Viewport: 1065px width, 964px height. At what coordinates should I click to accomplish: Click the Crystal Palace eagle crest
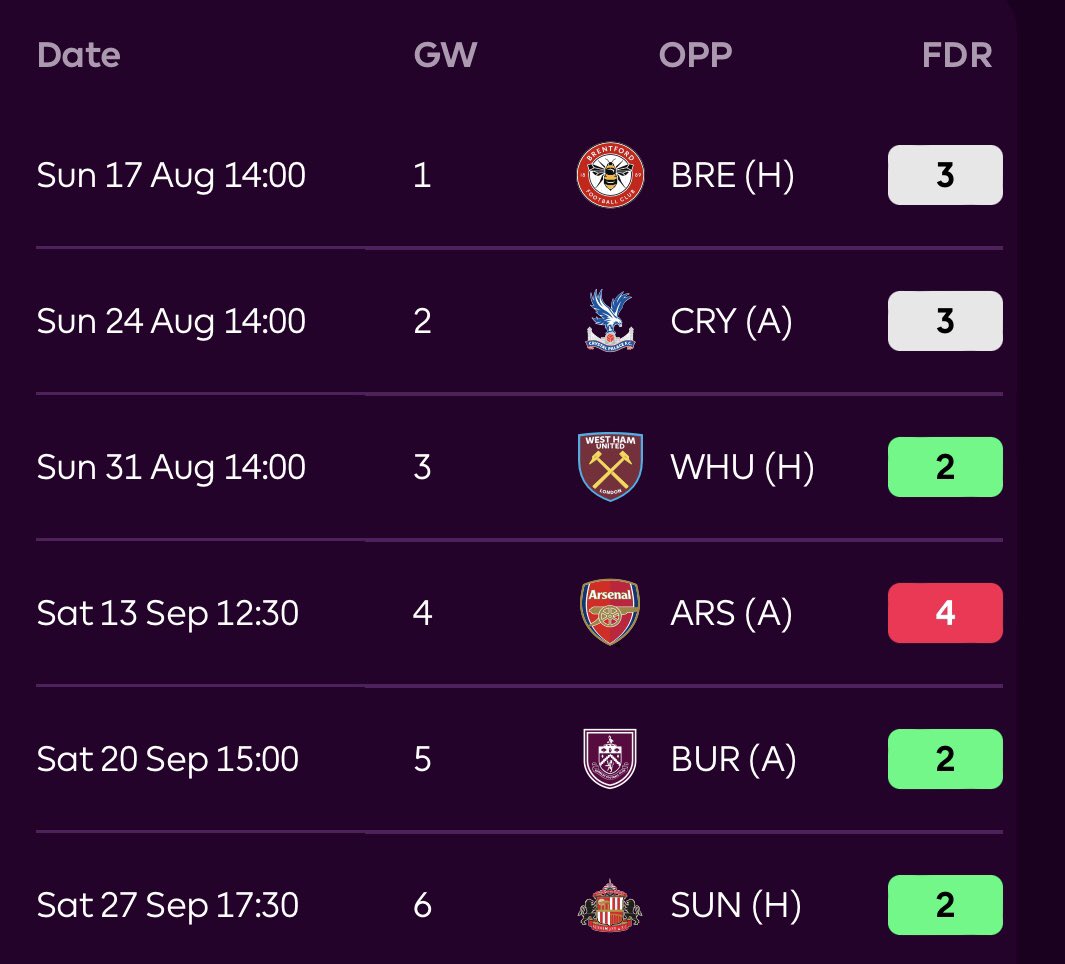(610, 321)
